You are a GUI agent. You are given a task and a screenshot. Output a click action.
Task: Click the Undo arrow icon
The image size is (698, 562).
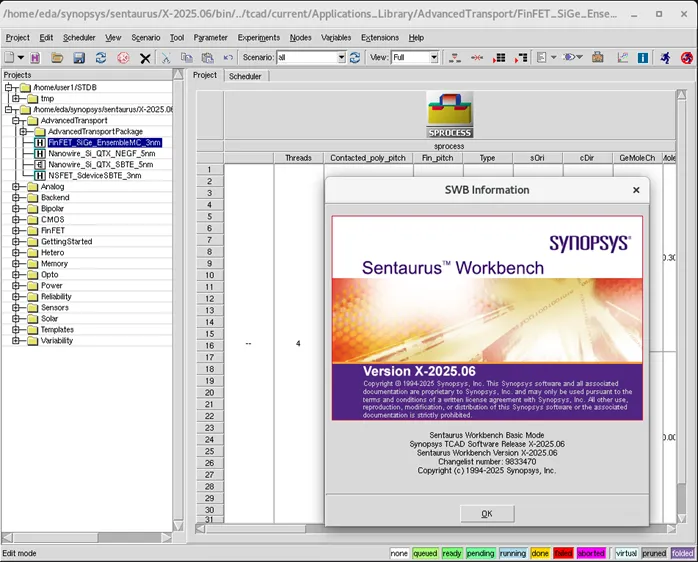228,57
